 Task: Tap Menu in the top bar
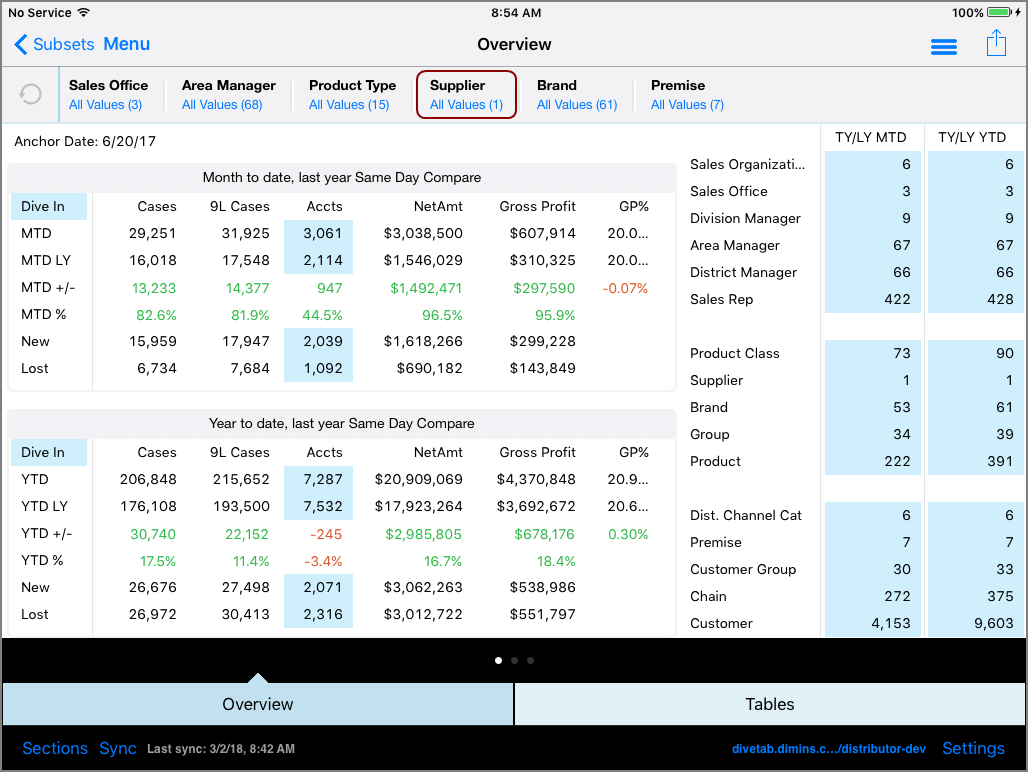tap(126, 45)
